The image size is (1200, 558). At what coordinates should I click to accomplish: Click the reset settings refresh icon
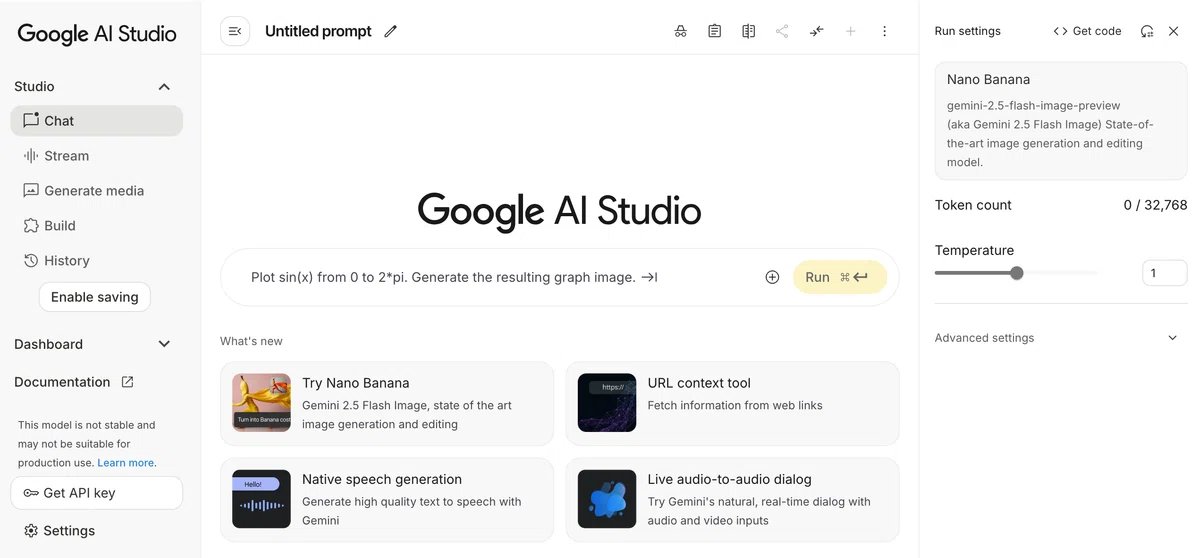tap(1147, 31)
